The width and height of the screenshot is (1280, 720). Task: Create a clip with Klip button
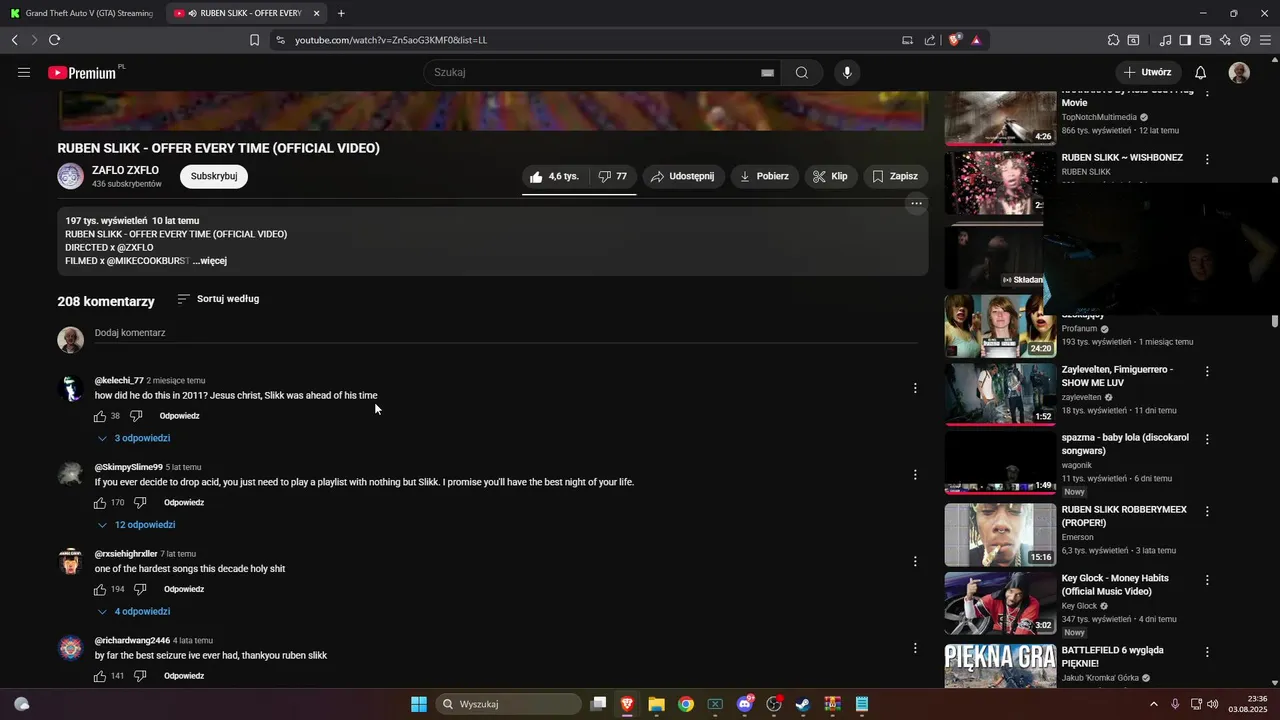tap(830, 176)
